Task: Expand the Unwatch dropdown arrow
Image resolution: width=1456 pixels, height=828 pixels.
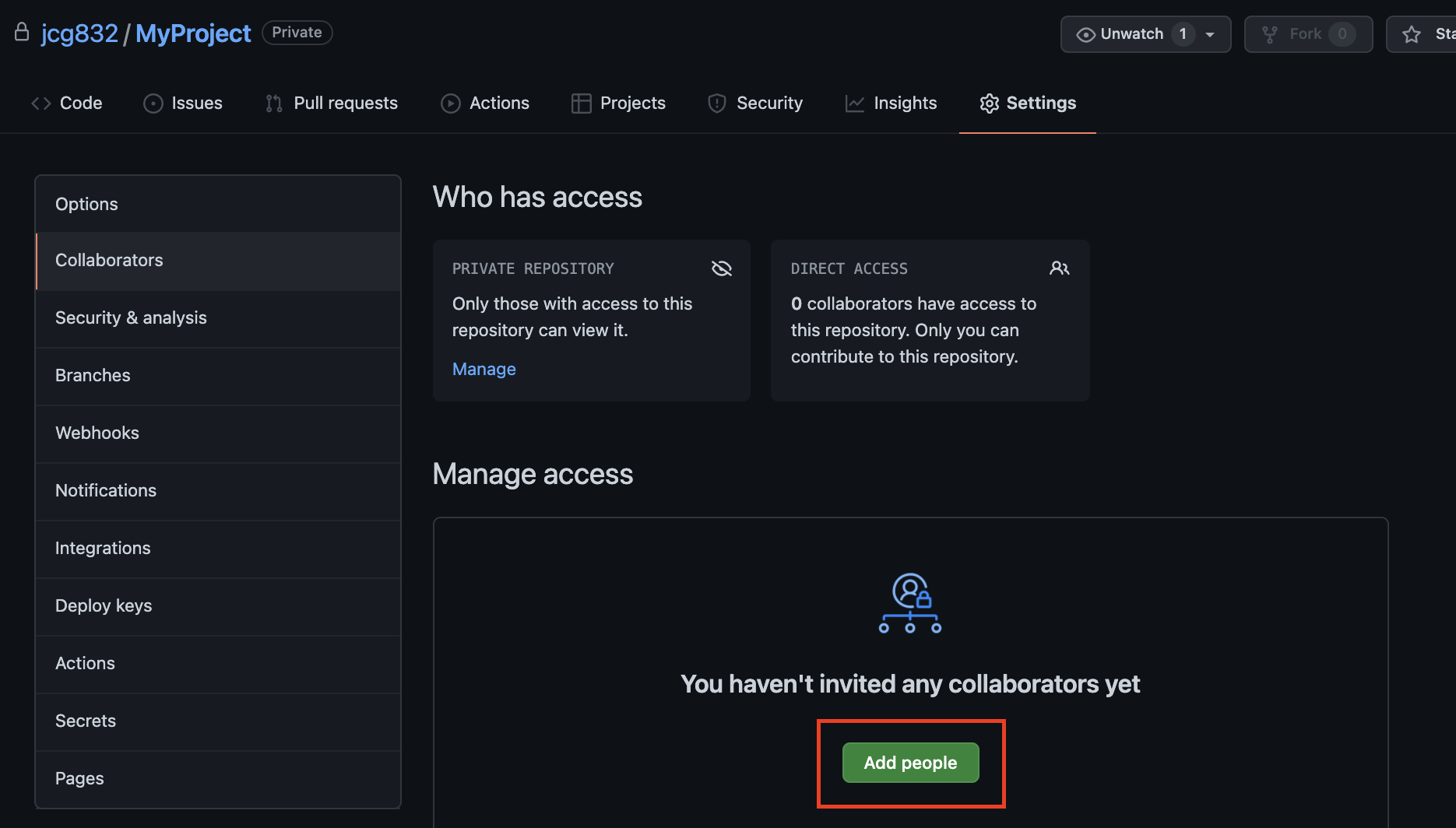Action: coord(1210,34)
